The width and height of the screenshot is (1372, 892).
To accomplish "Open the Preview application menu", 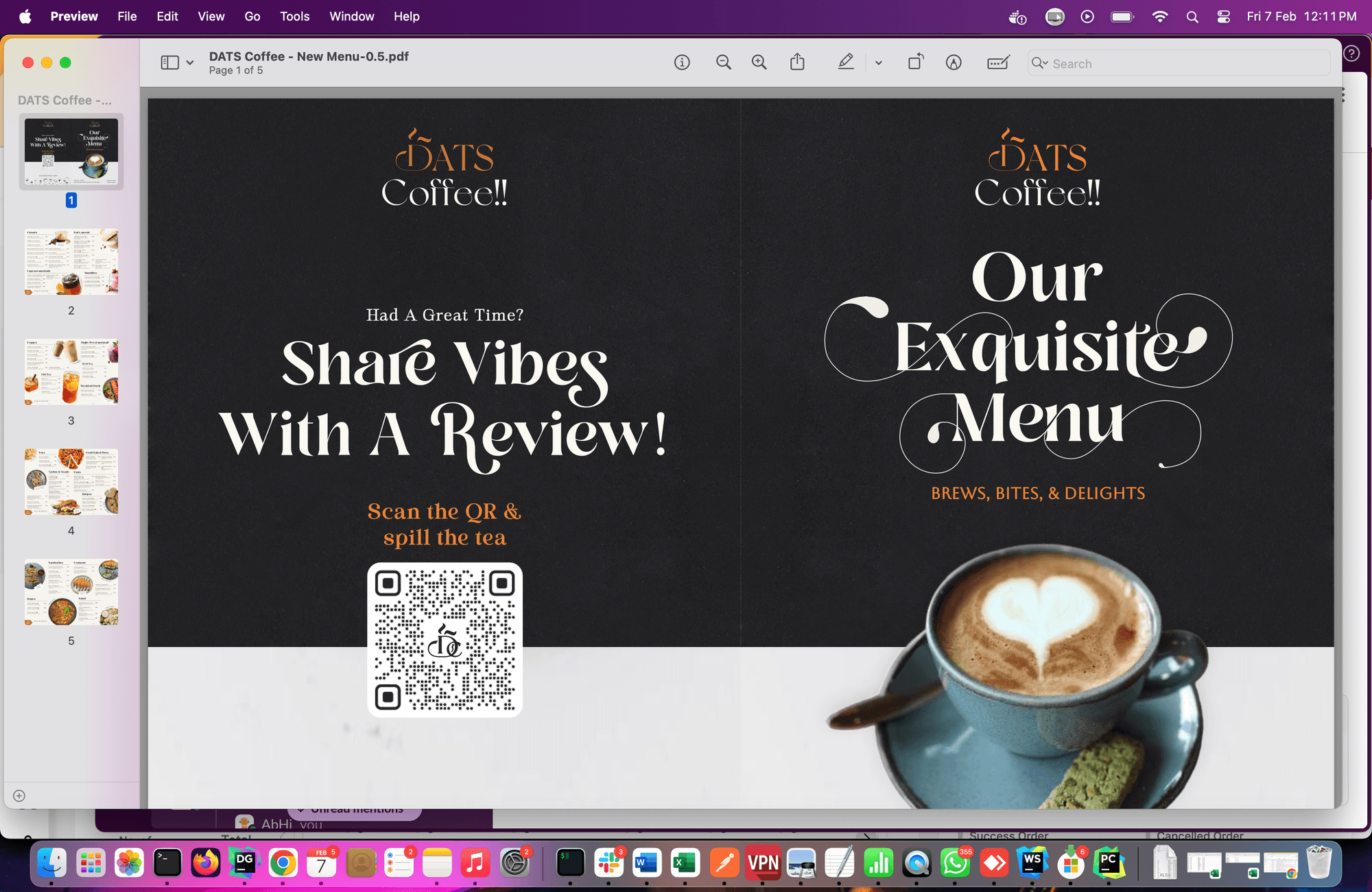I will pyautogui.click(x=74, y=16).
